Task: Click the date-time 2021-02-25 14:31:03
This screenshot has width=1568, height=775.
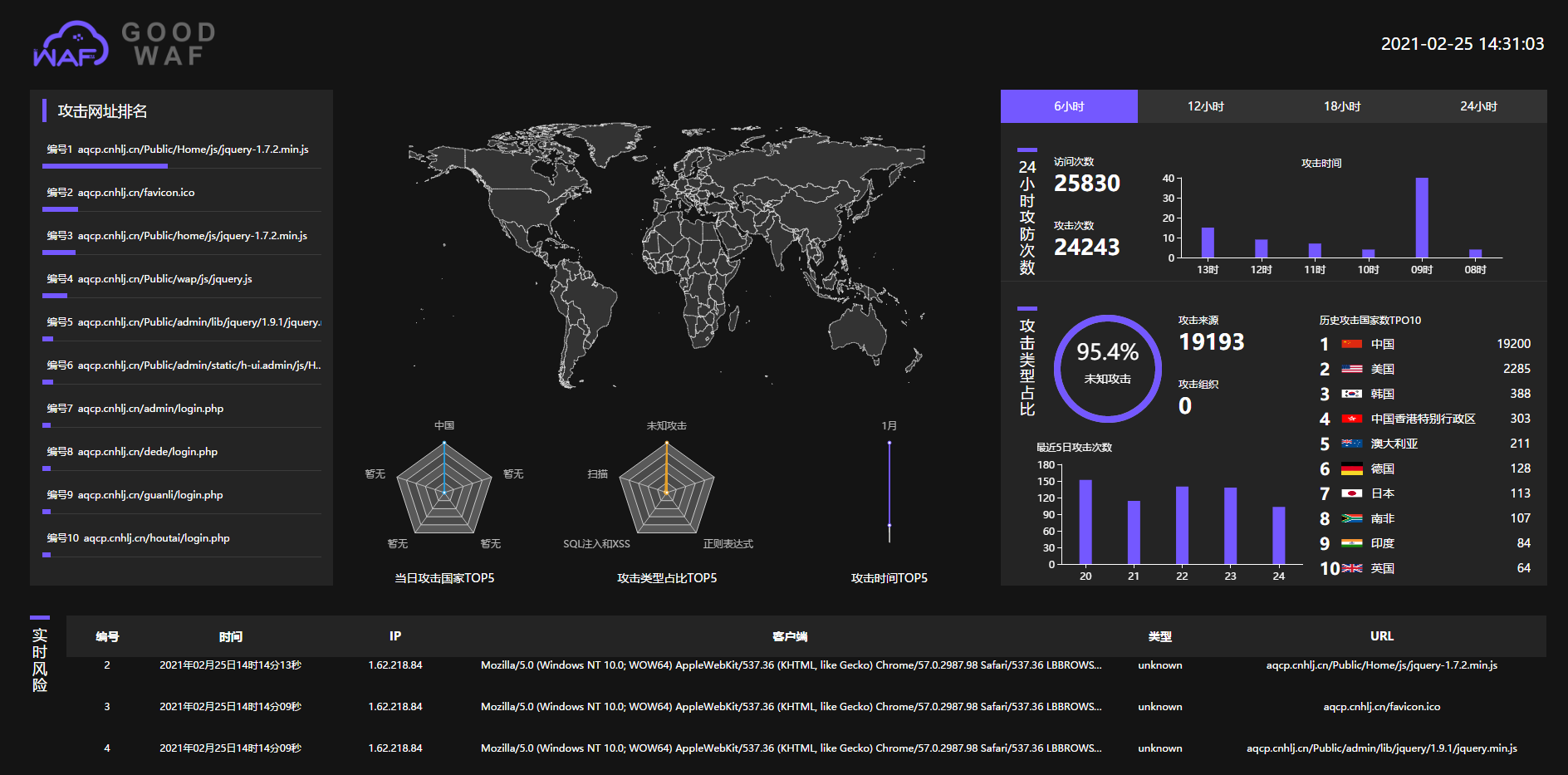Action: [x=1463, y=44]
